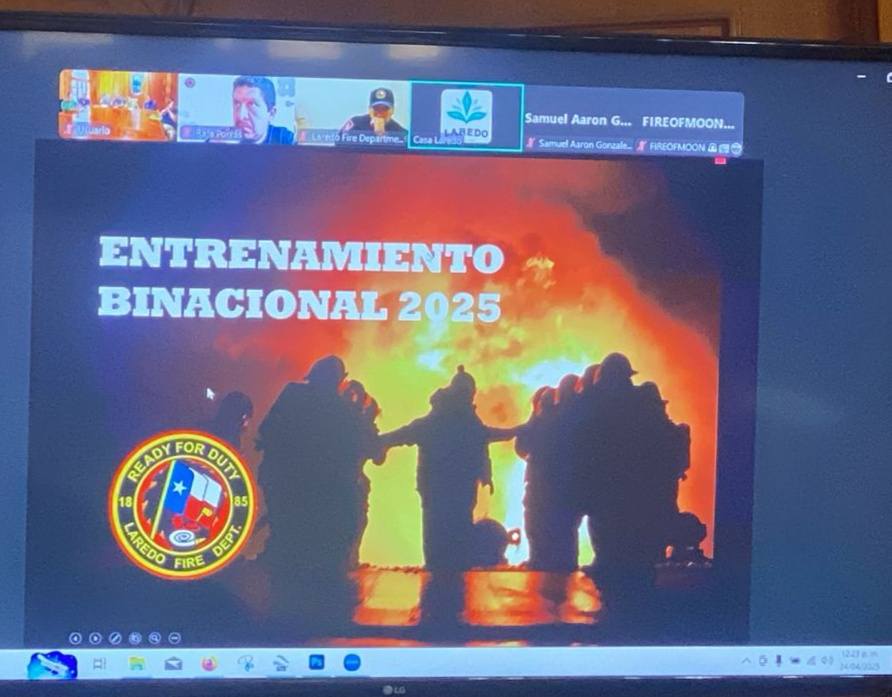Toggle the volume speaker icon in system tray

[827, 660]
